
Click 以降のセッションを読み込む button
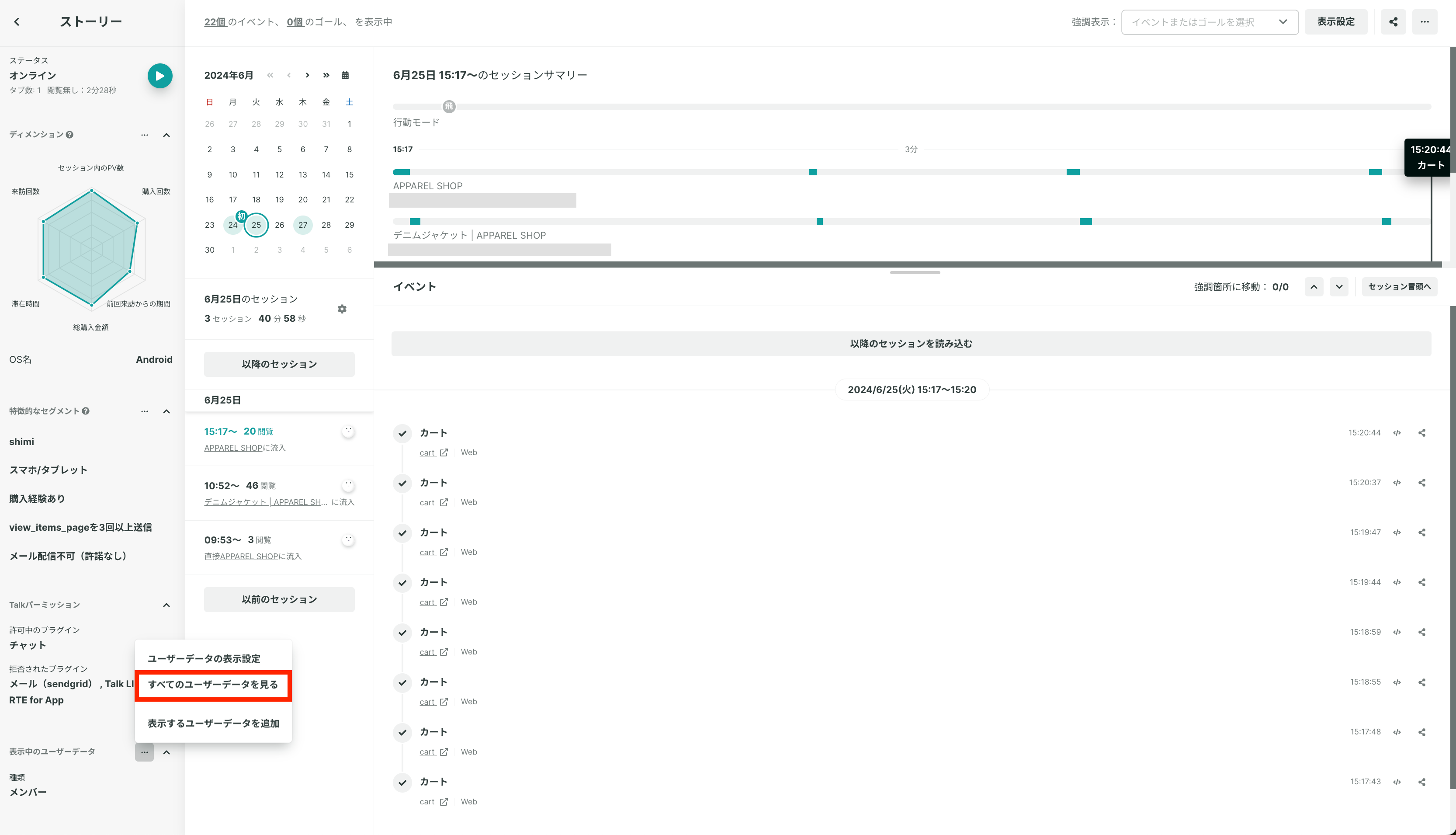pyautogui.click(x=911, y=344)
